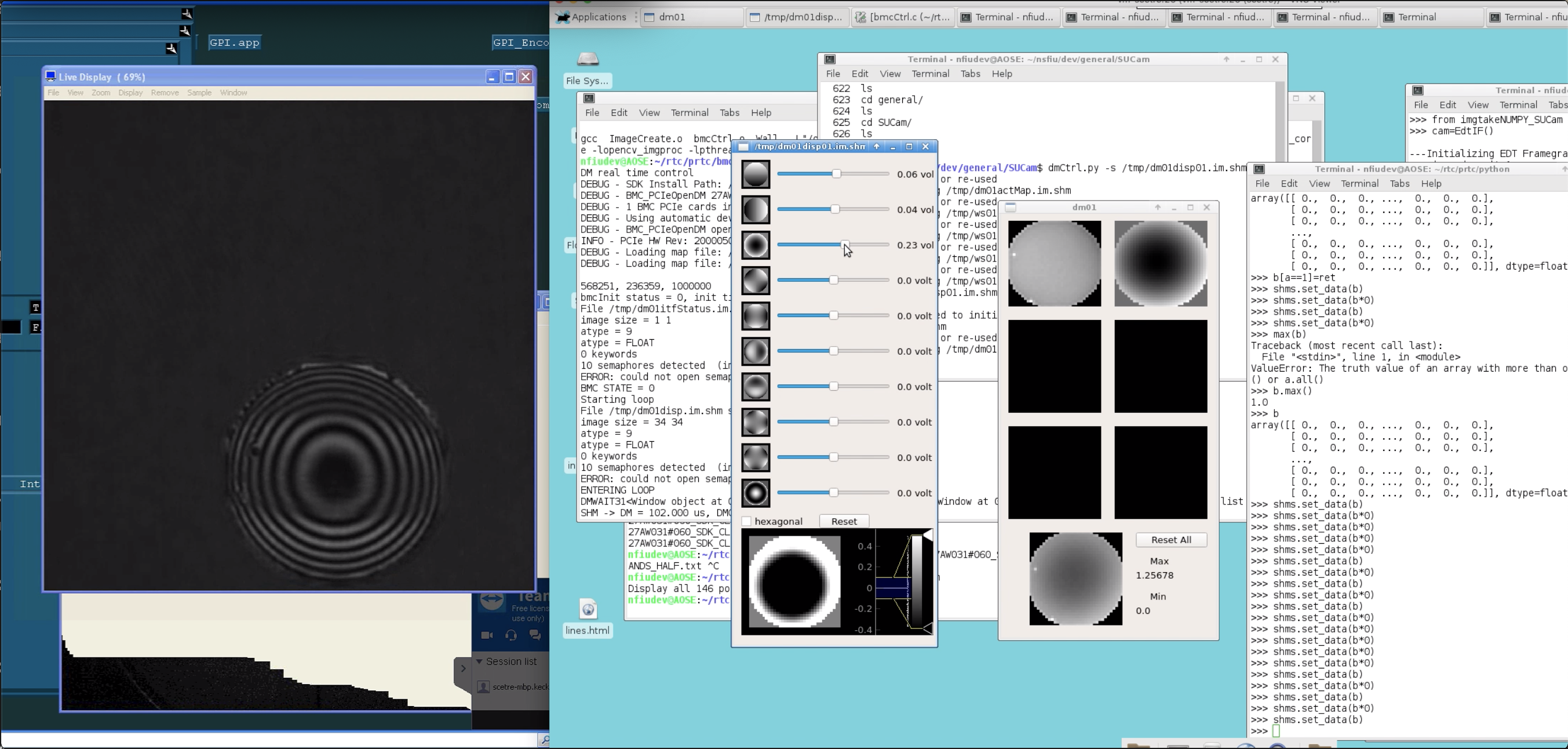Open Zoom menu in Live Display window
Image resolution: width=1568 pixels, height=749 pixels.
[x=101, y=93]
